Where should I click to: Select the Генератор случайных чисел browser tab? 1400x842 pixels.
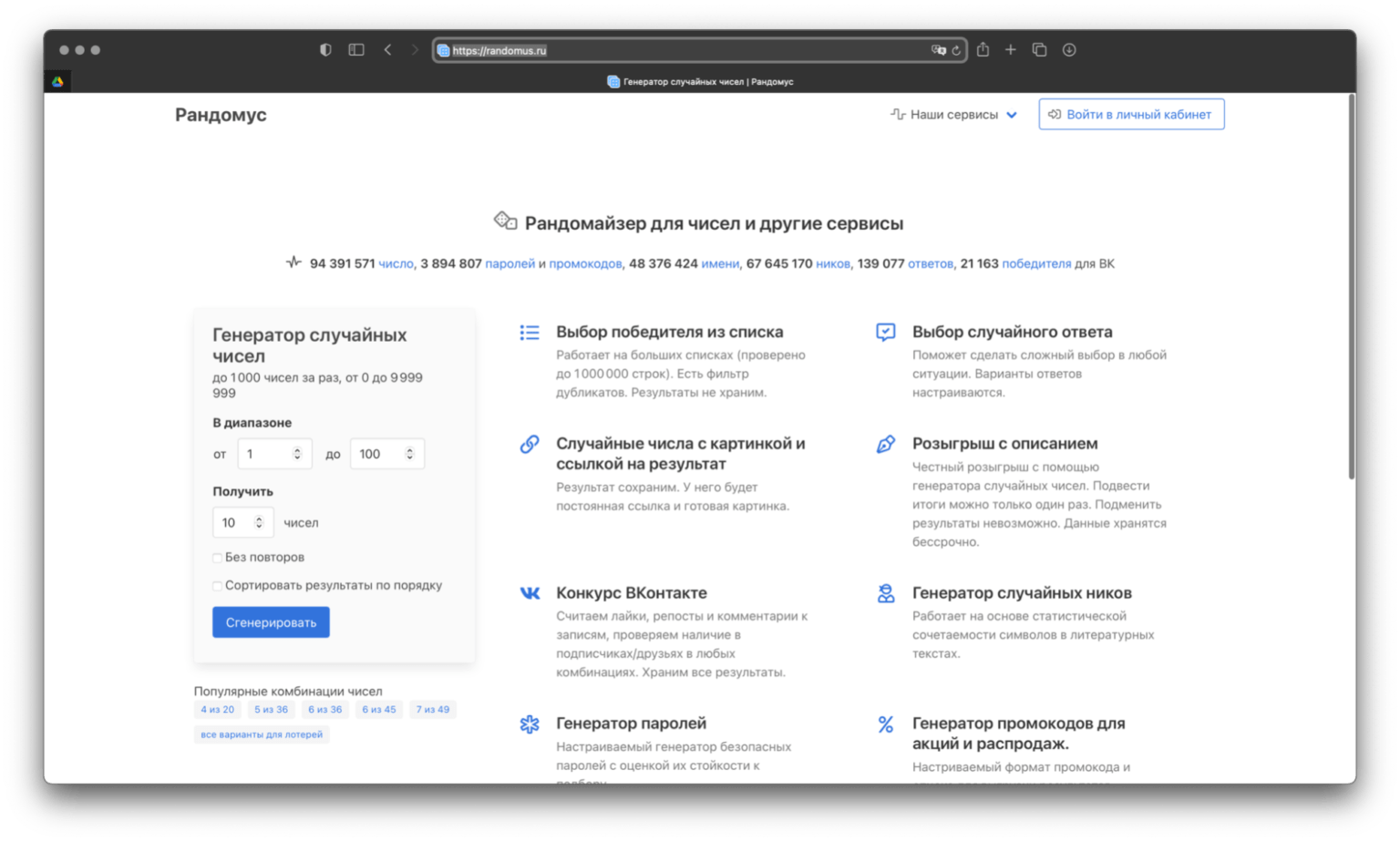pos(700,81)
